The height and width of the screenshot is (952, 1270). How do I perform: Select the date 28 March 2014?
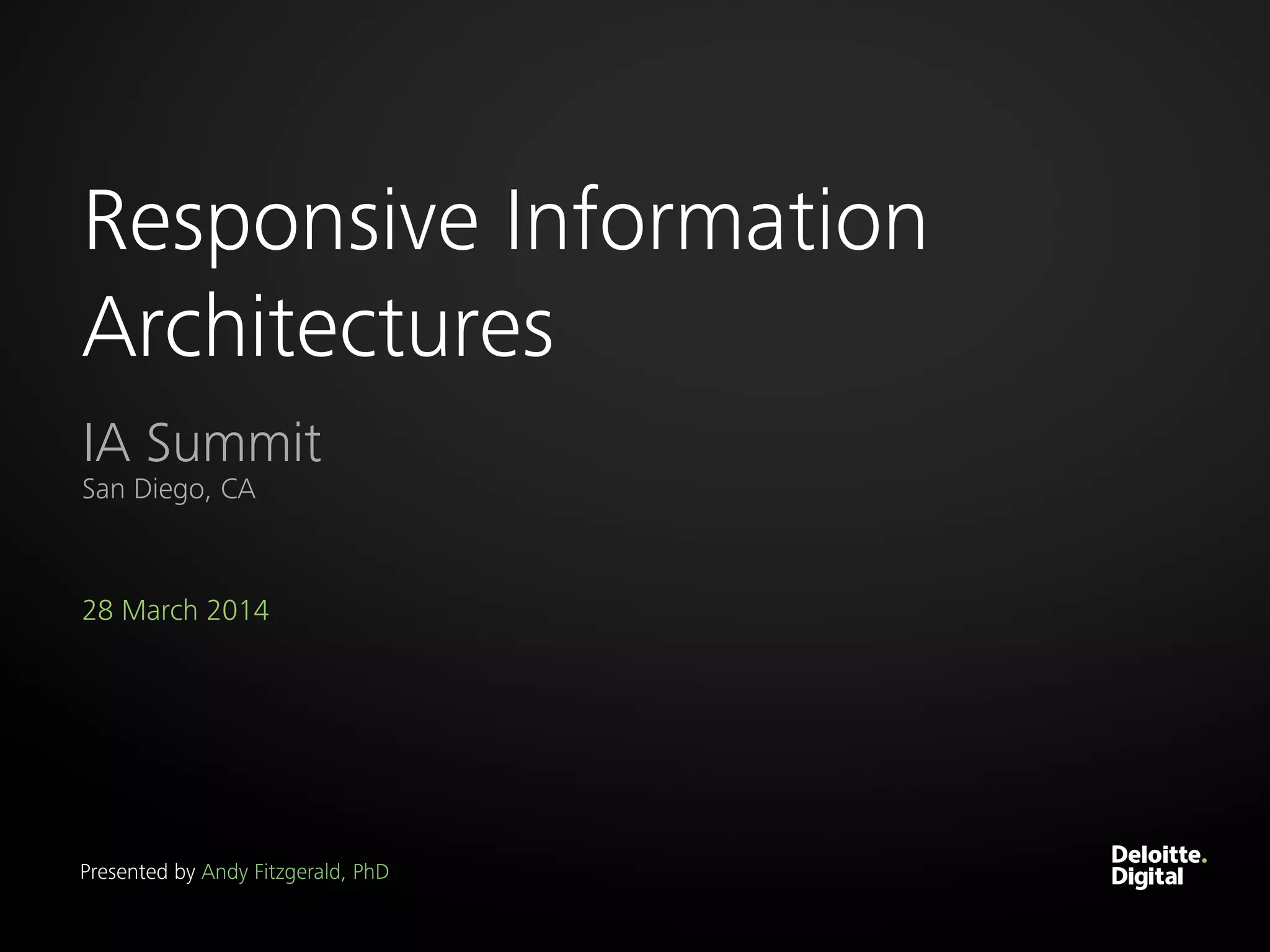coord(175,610)
